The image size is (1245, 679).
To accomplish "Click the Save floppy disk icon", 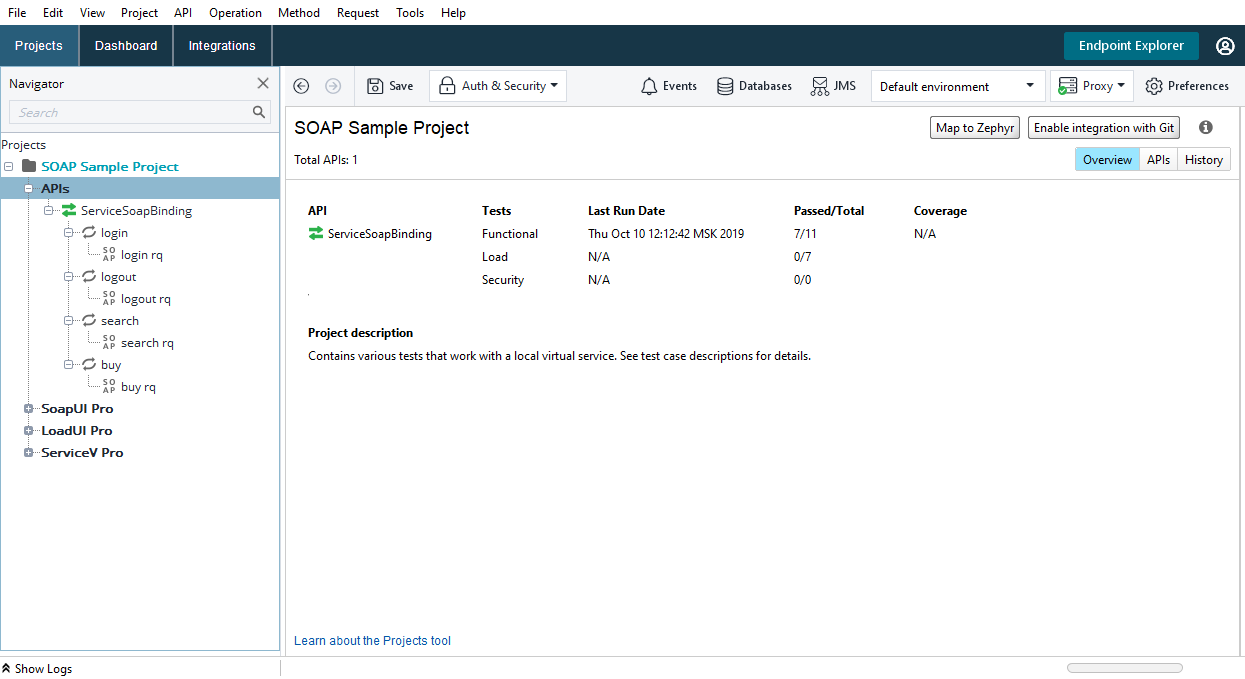I will coord(375,86).
